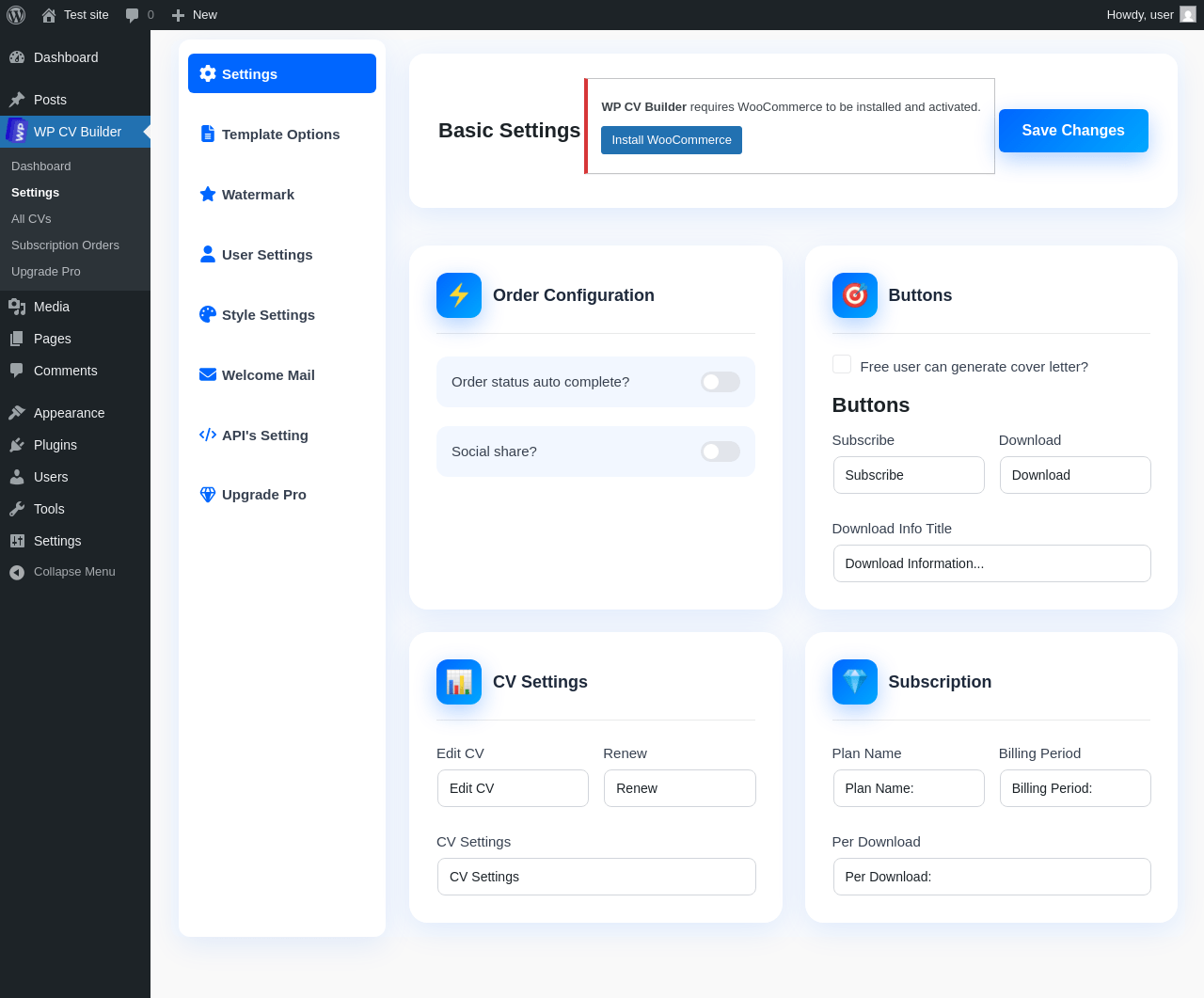Open the User Settings tab
This screenshot has width=1204, height=998.
[282, 254]
